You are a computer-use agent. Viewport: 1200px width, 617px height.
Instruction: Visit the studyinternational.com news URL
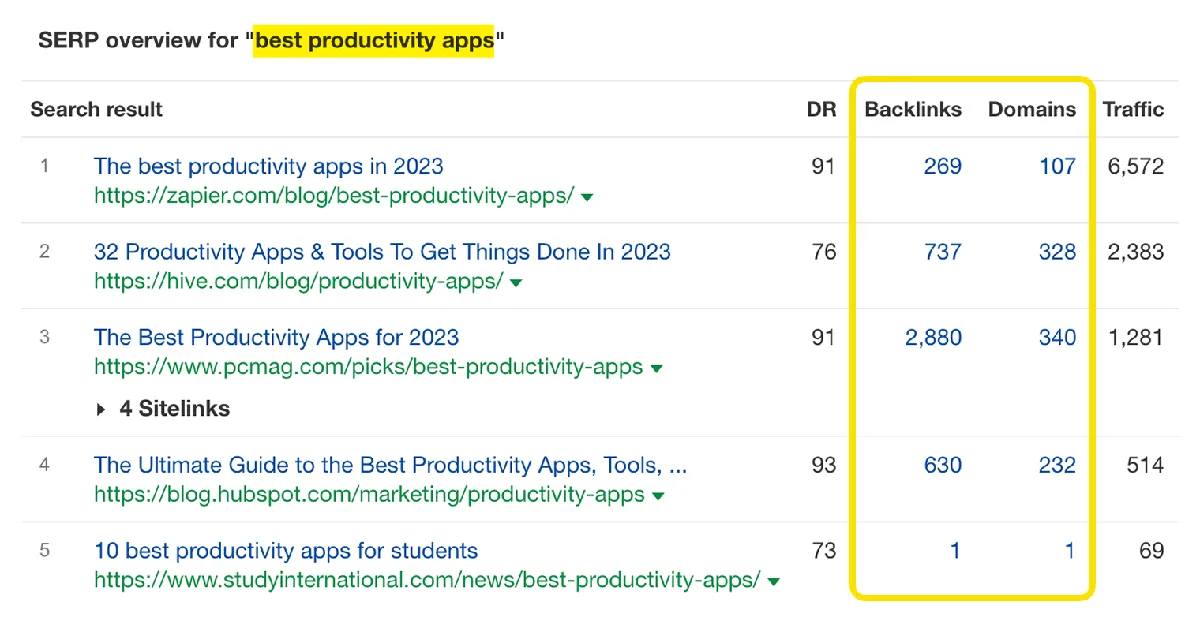[x=427, y=580]
